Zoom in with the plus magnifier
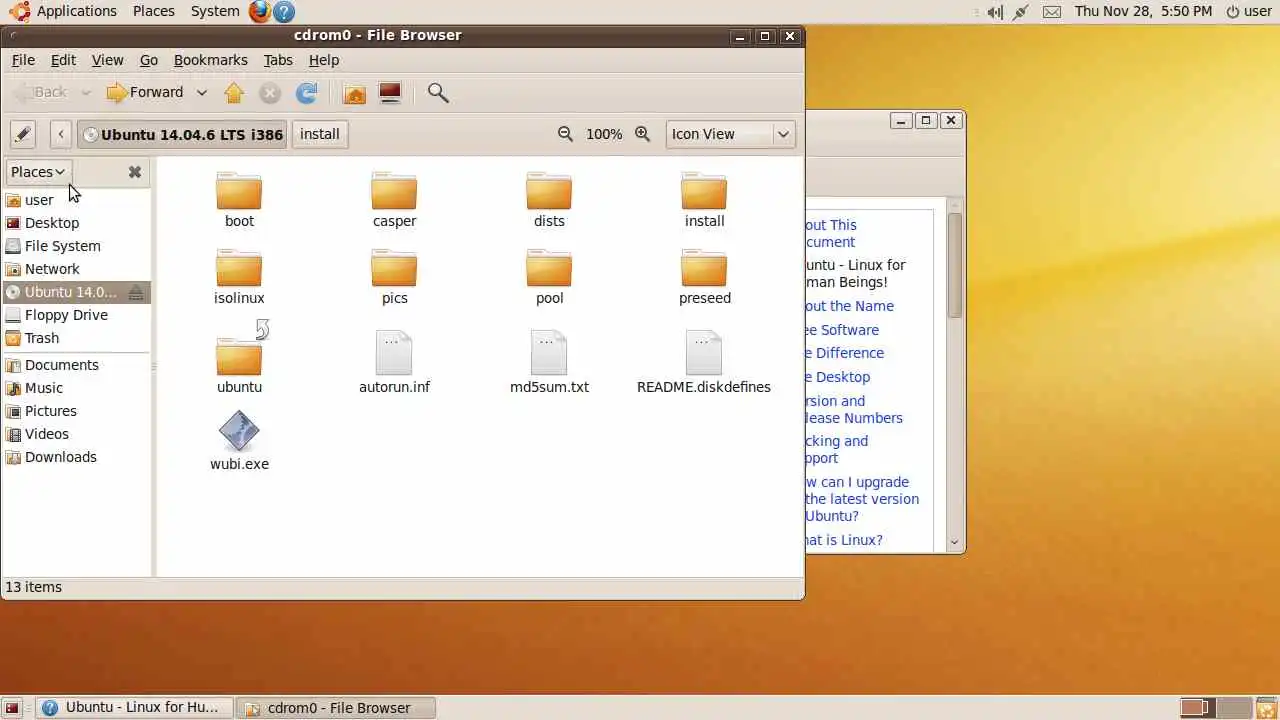The image size is (1280, 720). click(643, 134)
